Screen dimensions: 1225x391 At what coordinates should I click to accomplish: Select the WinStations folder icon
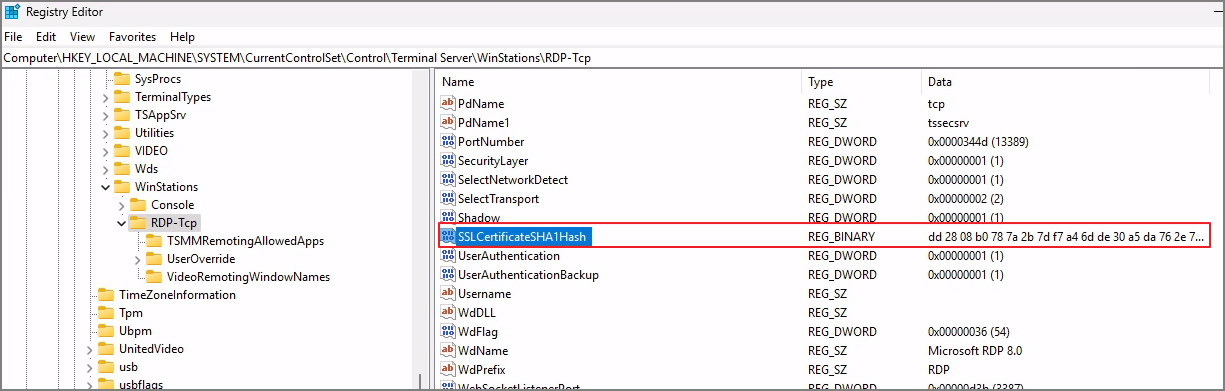coord(122,187)
